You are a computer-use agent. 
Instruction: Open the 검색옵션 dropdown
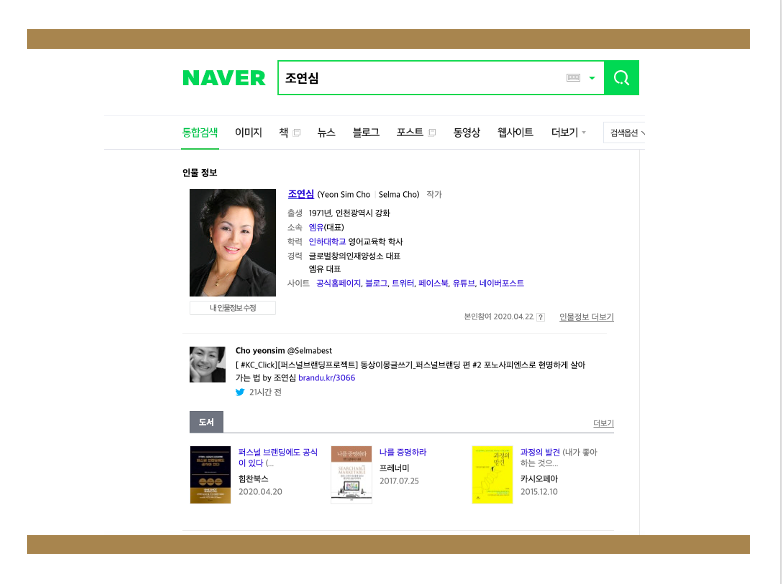click(624, 133)
